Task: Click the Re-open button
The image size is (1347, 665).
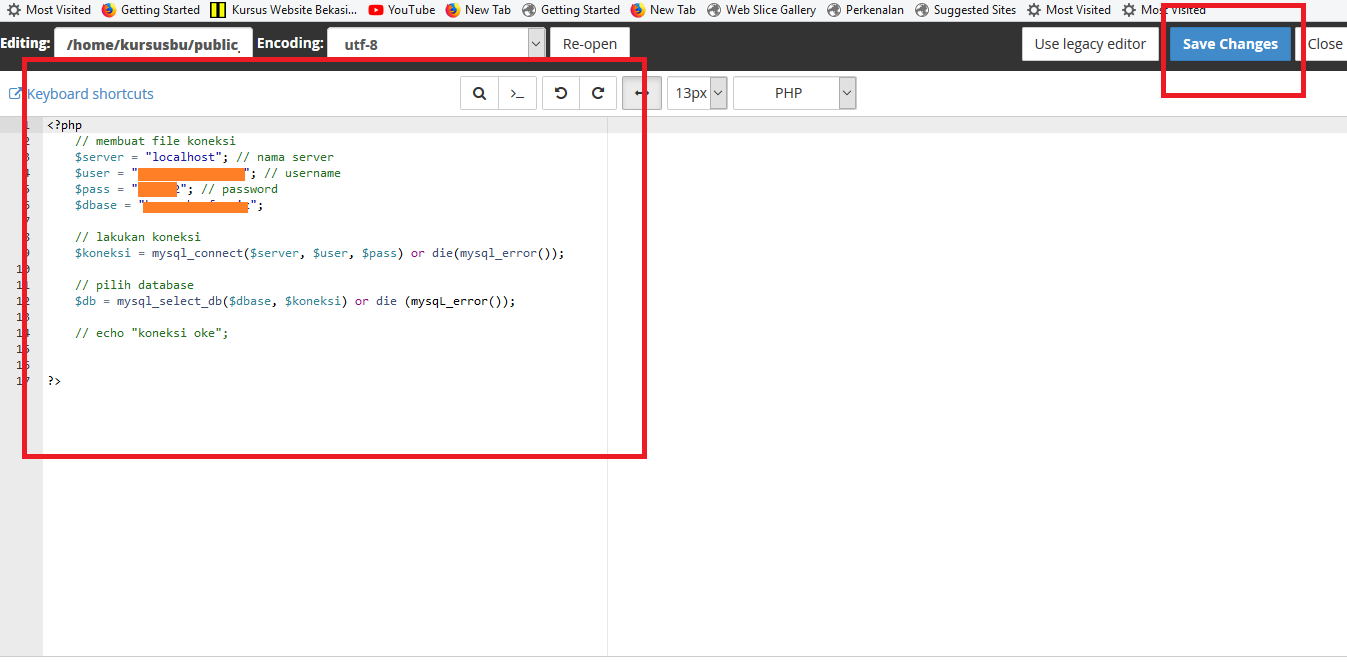Action: [x=589, y=44]
